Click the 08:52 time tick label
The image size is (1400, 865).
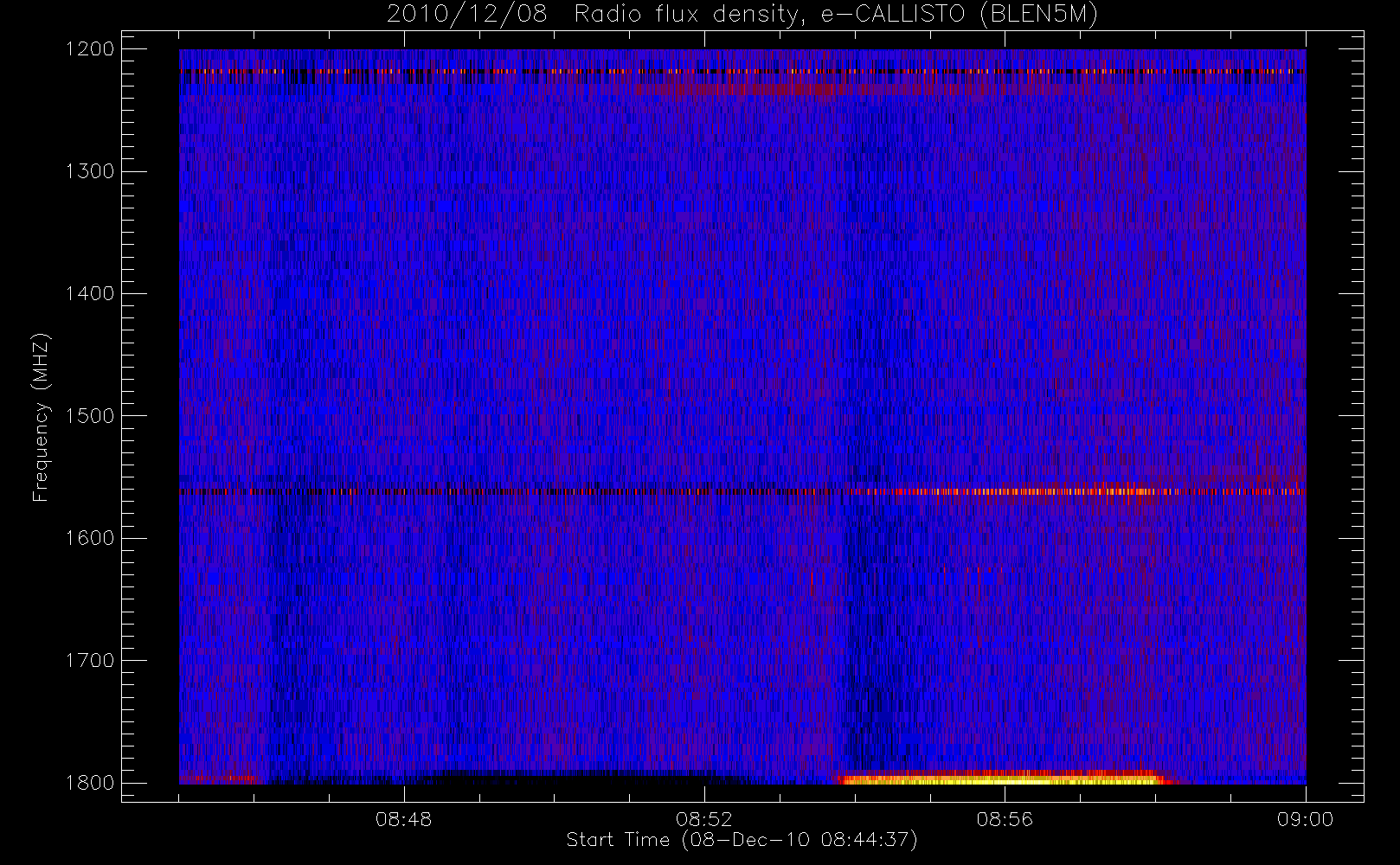coord(704,819)
